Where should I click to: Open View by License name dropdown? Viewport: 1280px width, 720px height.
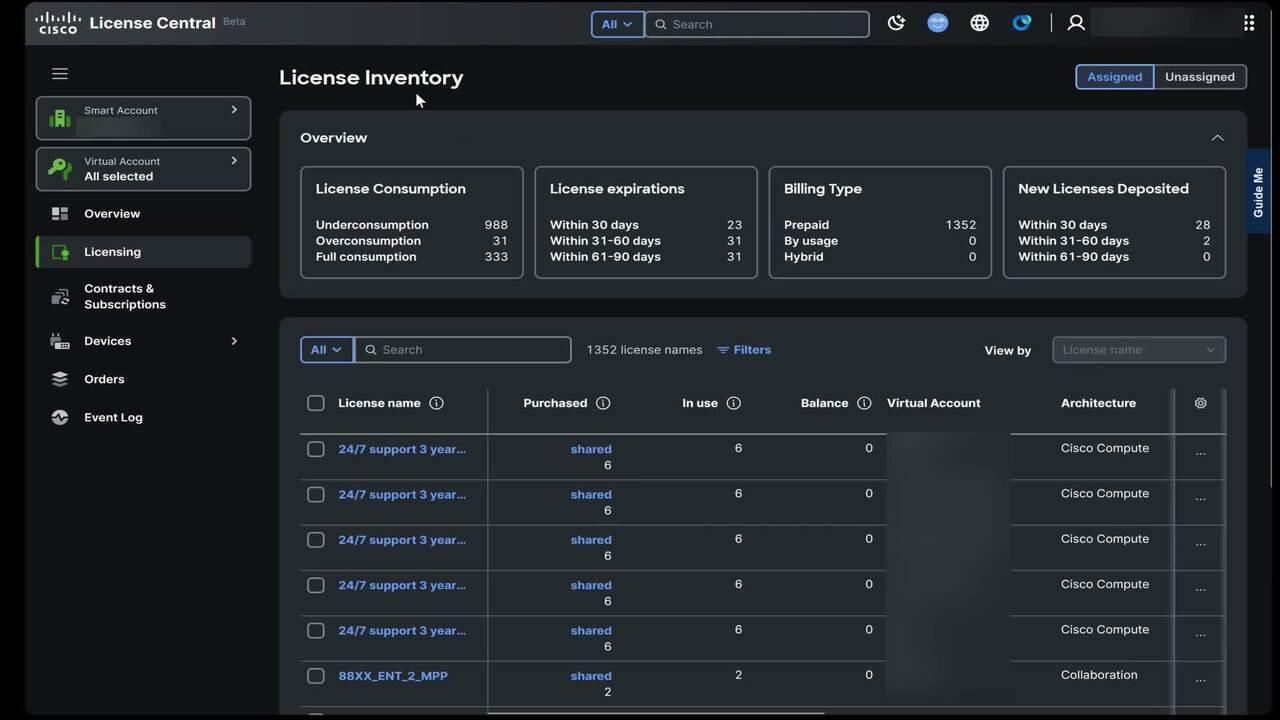(x=1139, y=350)
